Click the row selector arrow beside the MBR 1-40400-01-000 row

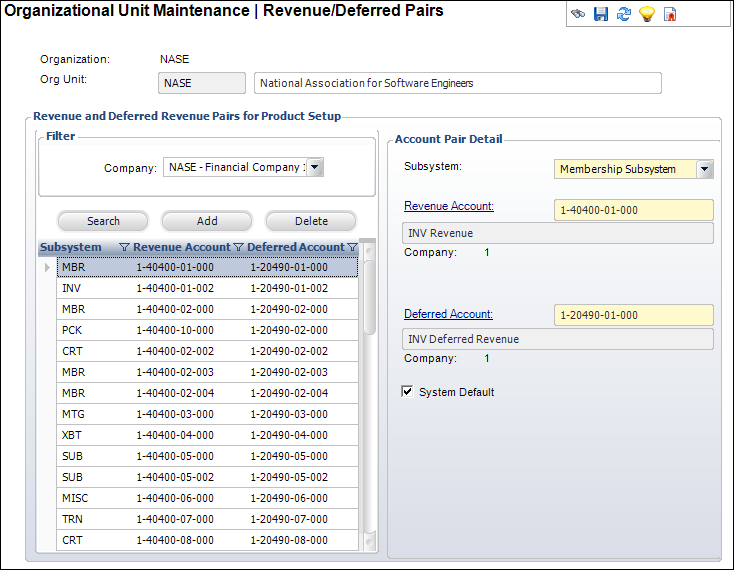pyautogui.click(x=47, y=267)
